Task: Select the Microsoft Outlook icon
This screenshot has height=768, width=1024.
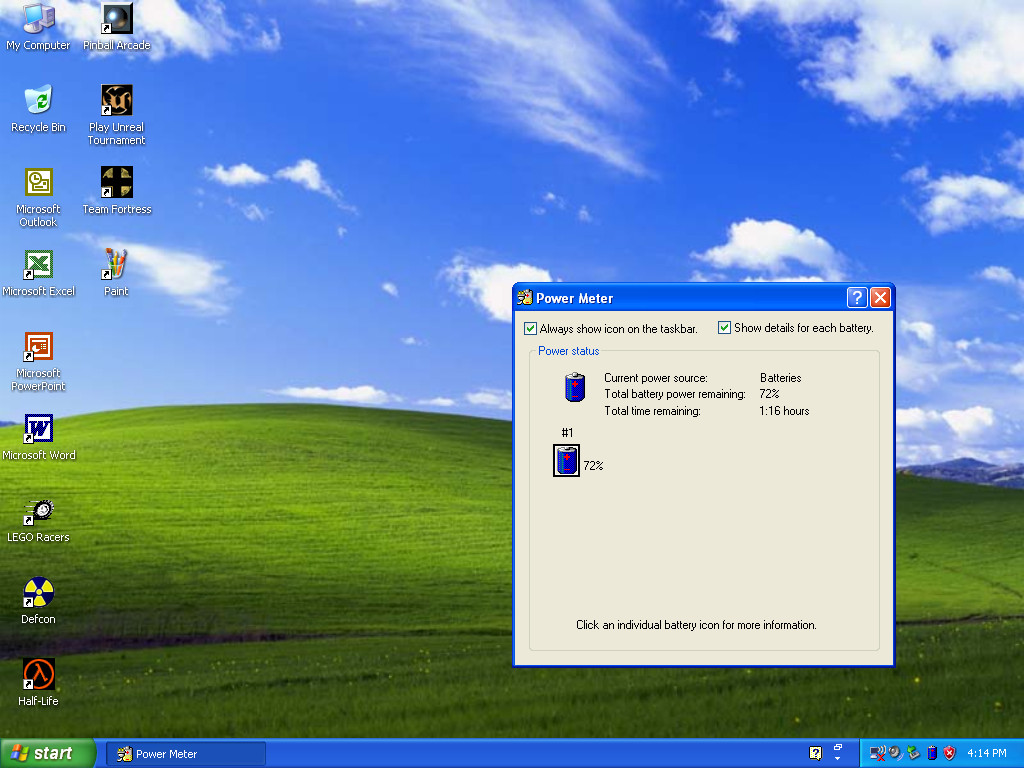Action: tap(38, 197)
